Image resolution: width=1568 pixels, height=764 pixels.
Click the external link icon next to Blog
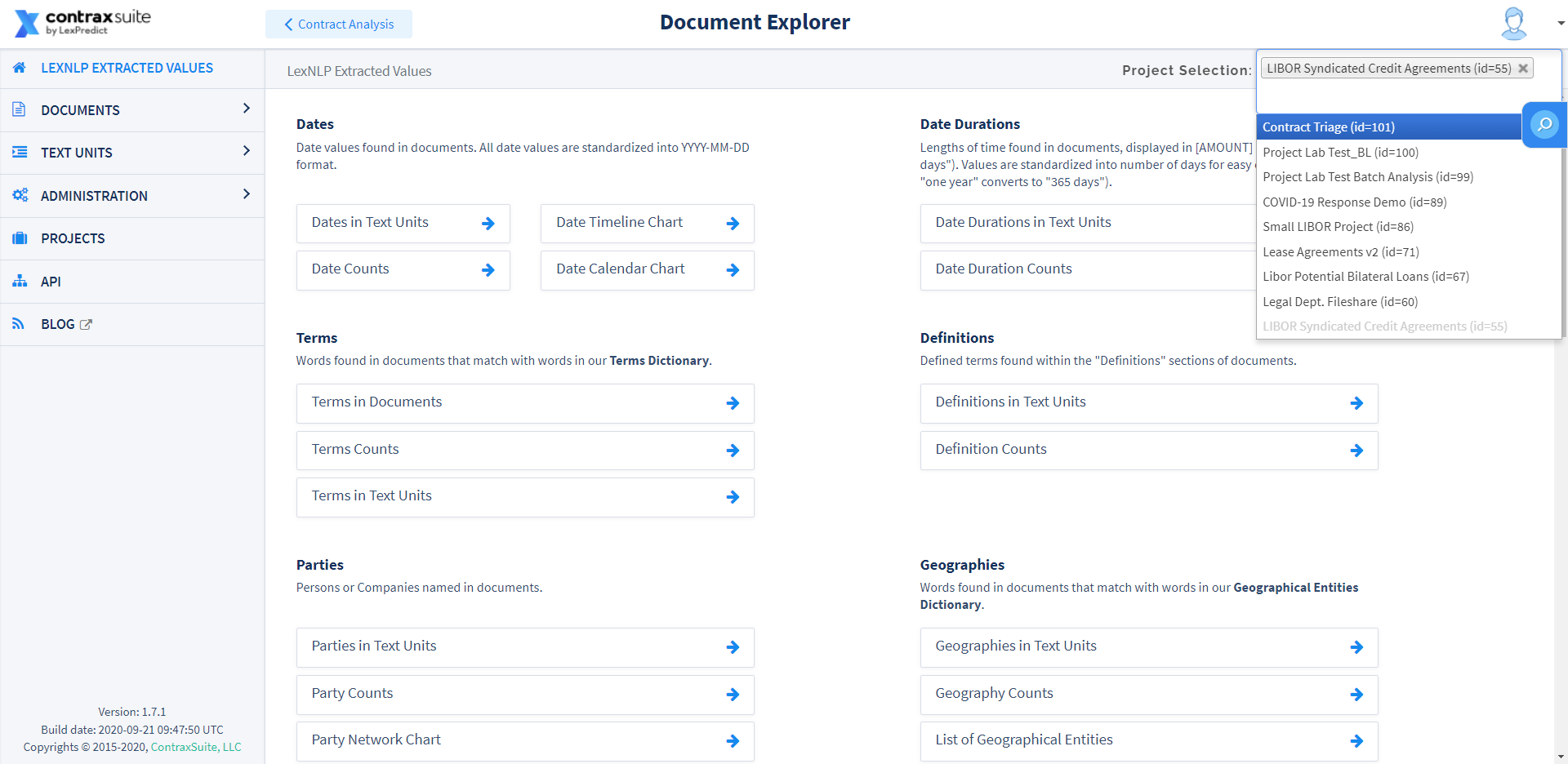(x=86, y=325)
